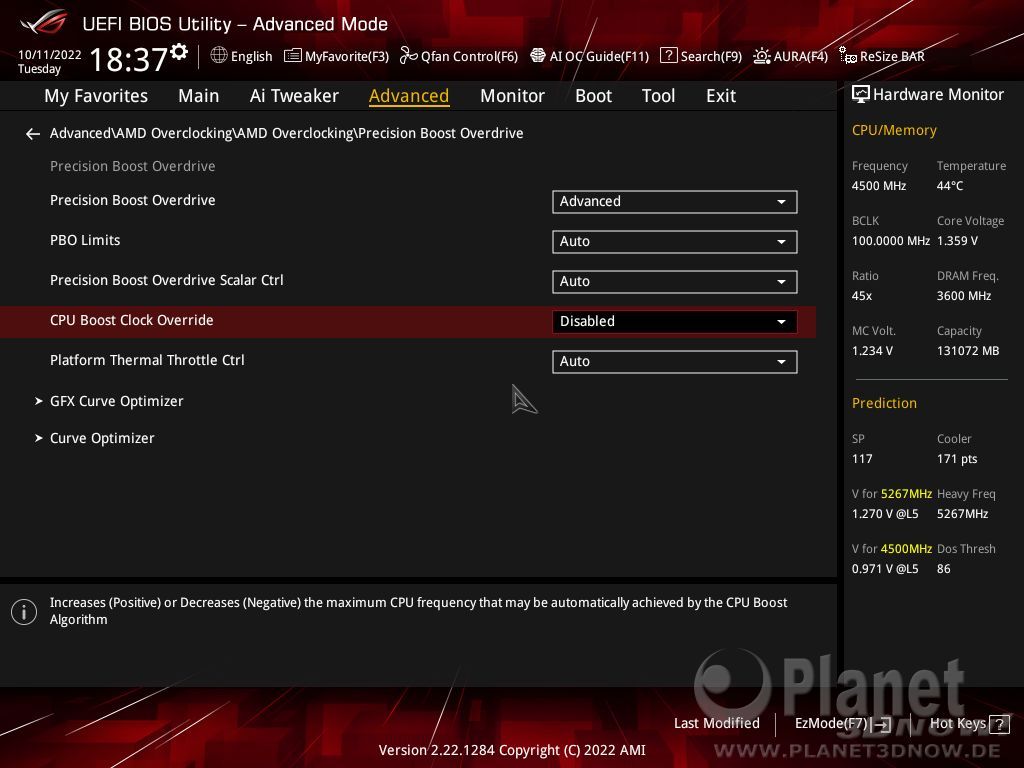Image resolution: width=1024 pixels, height=768 pixels.
Task: Open Platform Thermal Throttle Ctrl dropdown
Action: point(675,362)
